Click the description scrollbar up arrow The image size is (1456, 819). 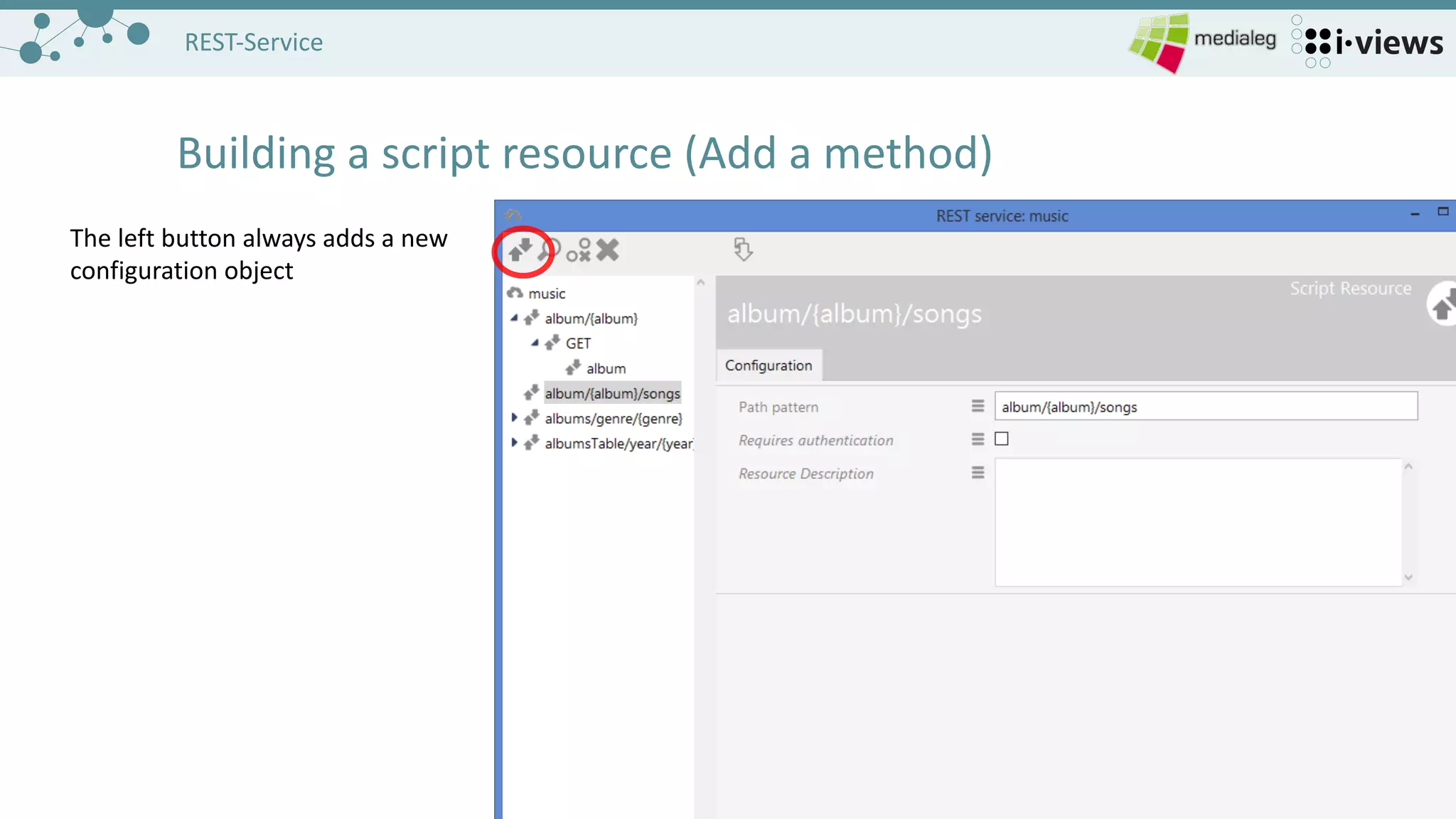coord(1408,466)
